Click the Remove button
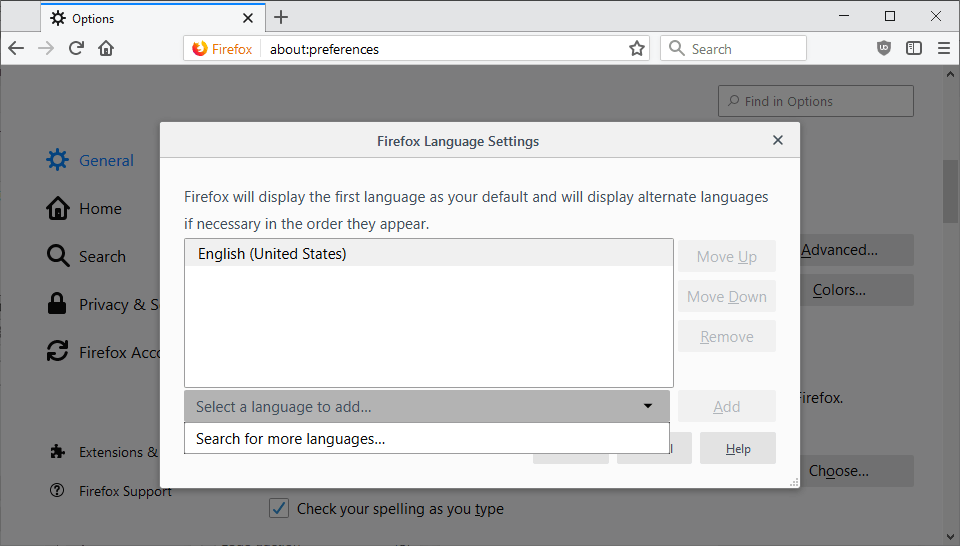The image size is (960, 546). point(727,336)
